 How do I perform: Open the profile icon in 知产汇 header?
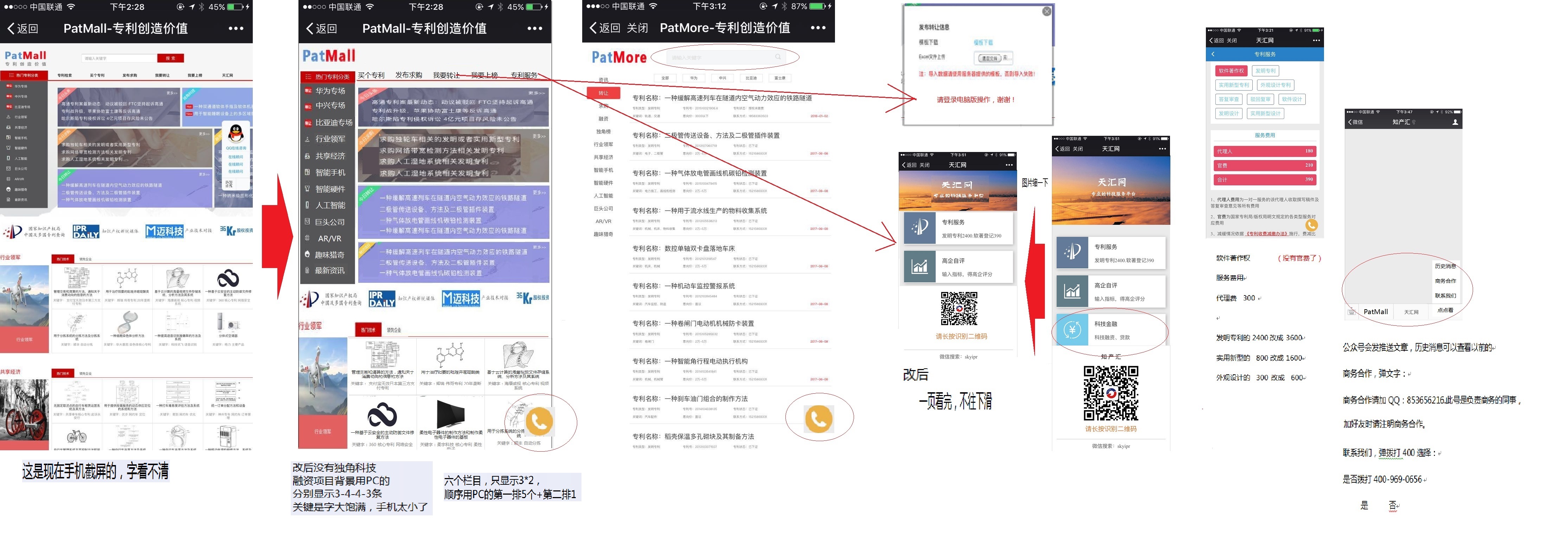click(x=1455, y=122)
